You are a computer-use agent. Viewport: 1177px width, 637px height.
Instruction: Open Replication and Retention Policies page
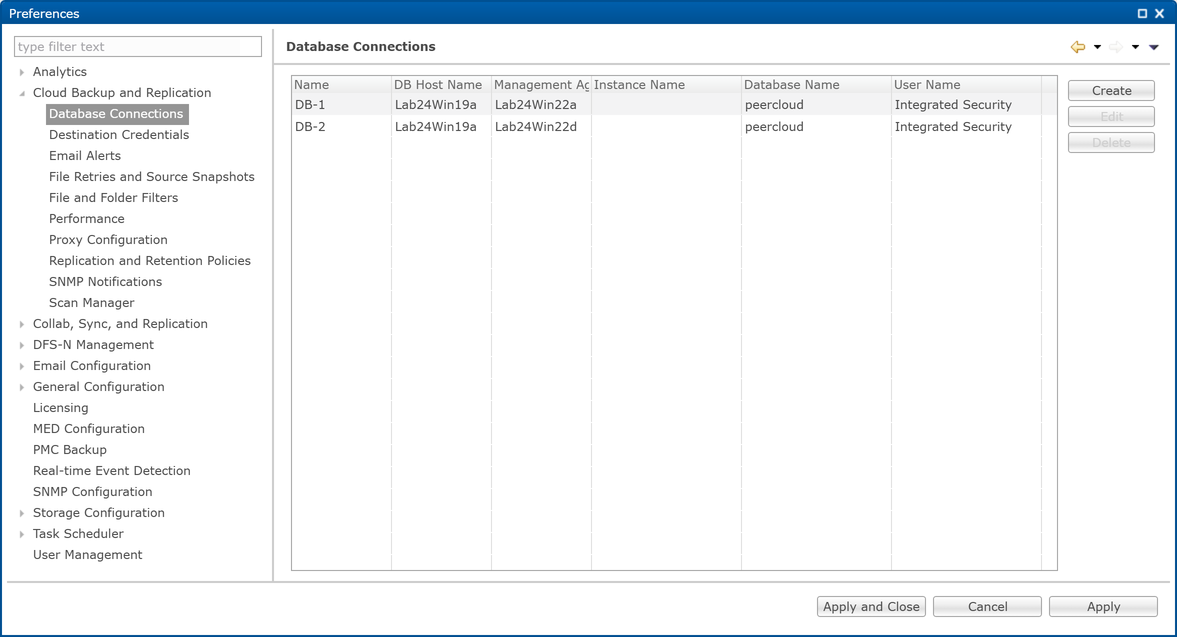coord(150,261)
